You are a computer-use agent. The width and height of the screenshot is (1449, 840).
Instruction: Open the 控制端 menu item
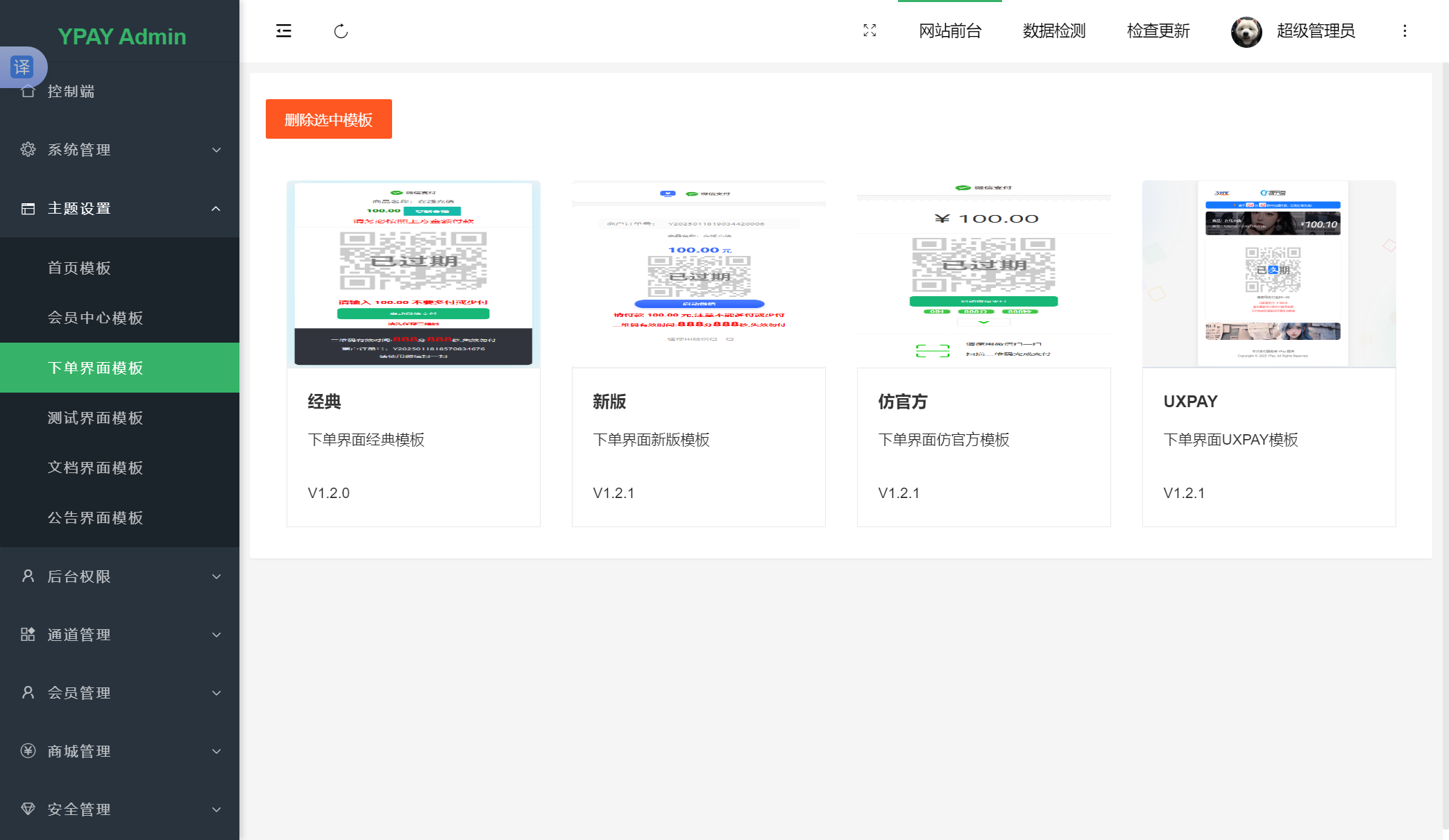[x=119, y=91]
